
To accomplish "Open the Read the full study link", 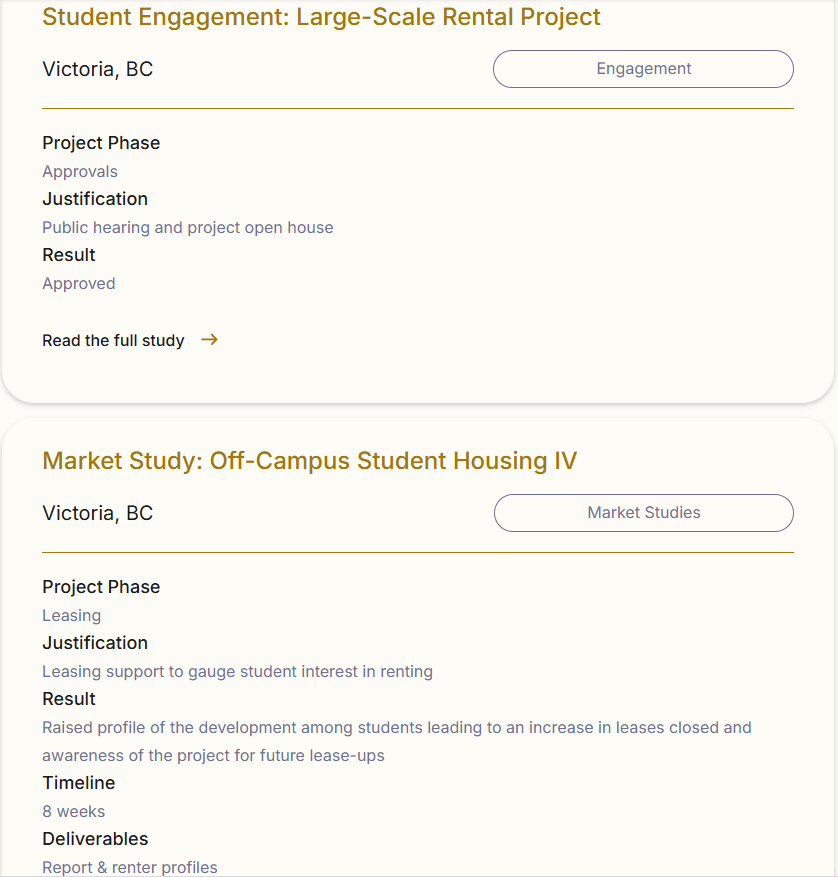I will [x=113, y=341].
